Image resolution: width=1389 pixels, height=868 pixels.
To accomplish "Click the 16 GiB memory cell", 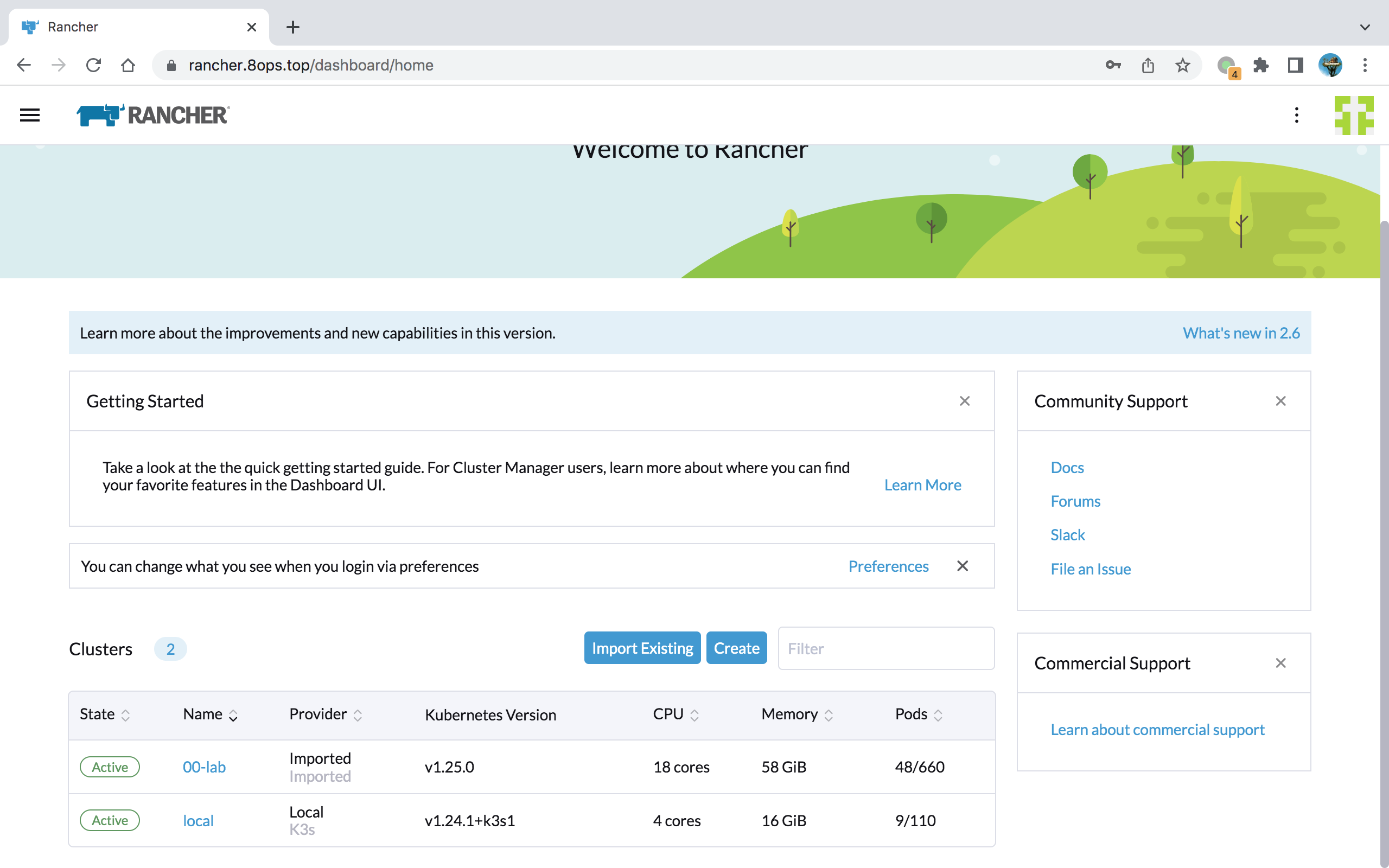I will (783, 820).
